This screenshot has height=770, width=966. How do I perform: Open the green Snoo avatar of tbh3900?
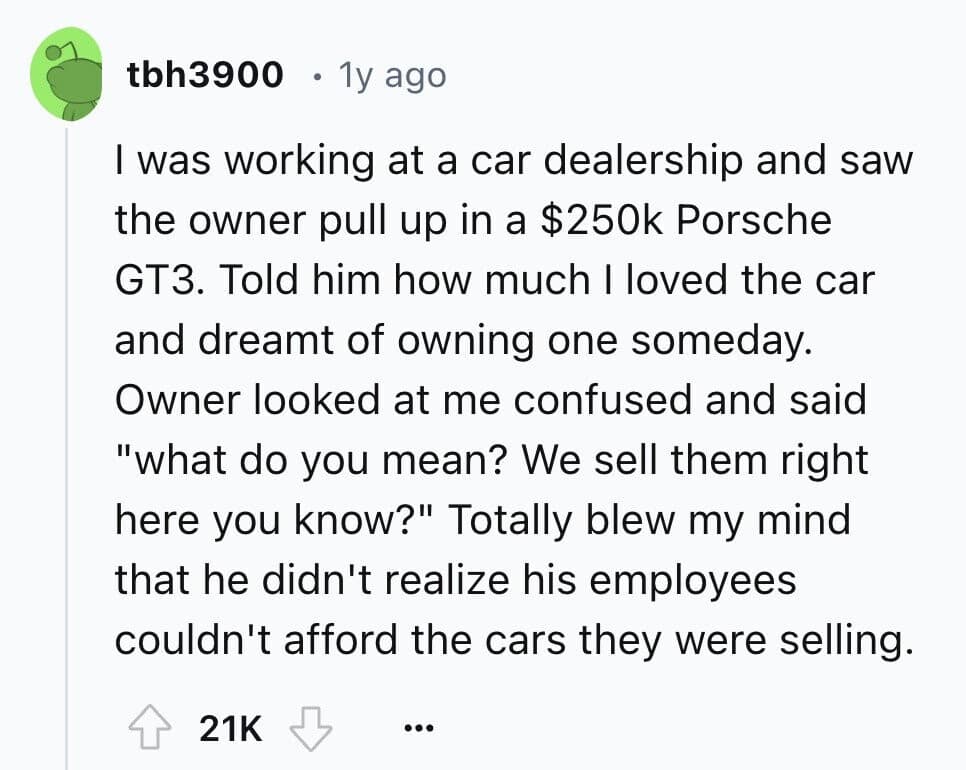pos(66,74)
